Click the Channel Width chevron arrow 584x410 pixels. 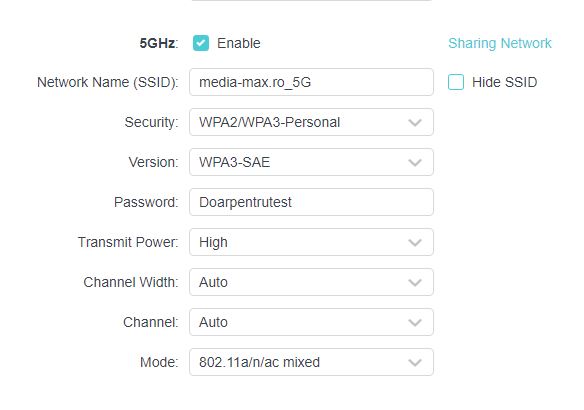coord(415,282)
